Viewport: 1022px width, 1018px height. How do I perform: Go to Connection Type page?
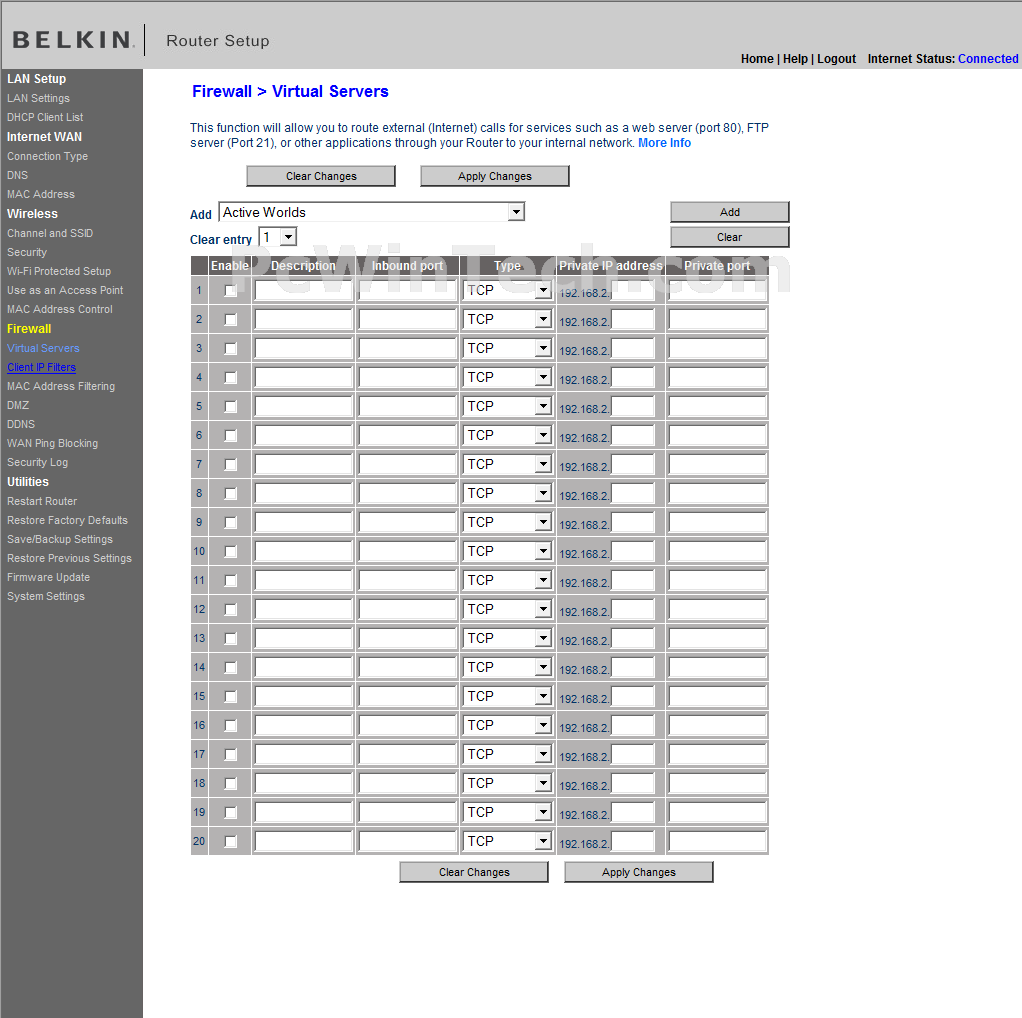coord(48,156)
